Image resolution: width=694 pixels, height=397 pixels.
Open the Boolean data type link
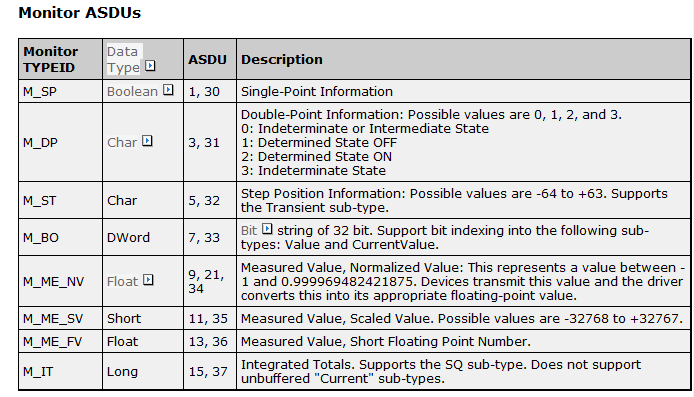pyautogui.click(x=132, y=92)
